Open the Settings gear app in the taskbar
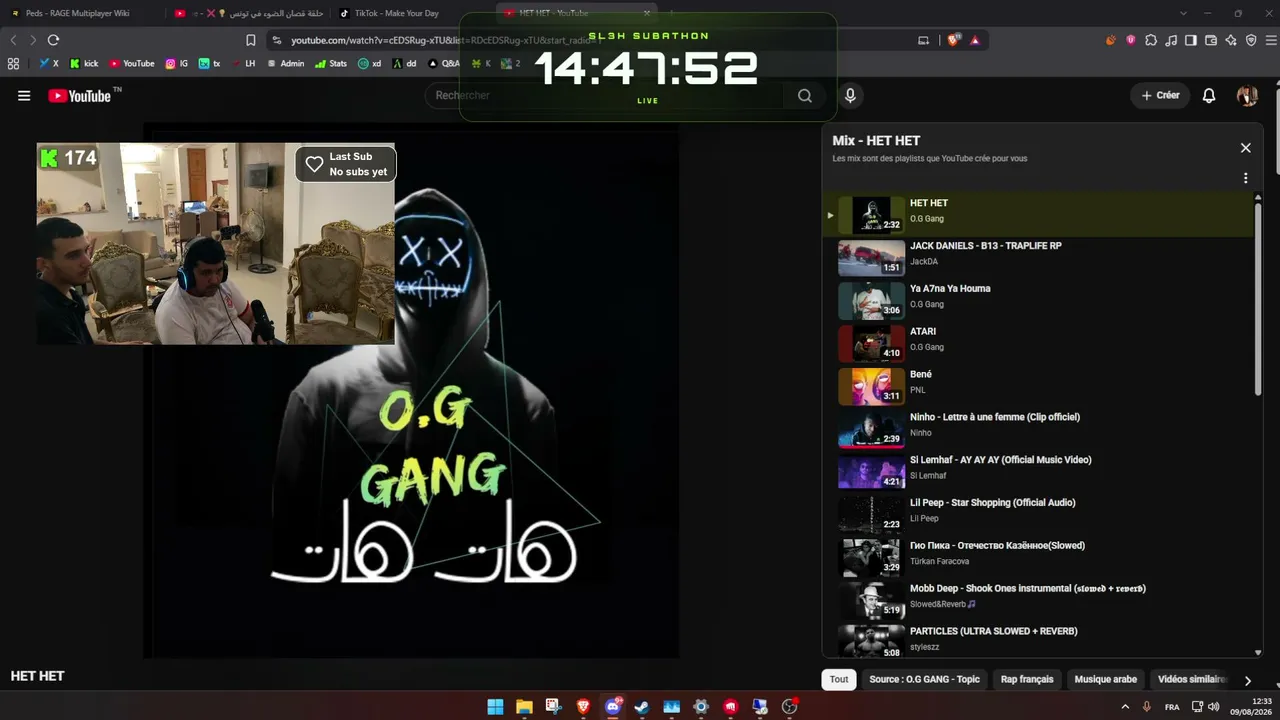This screenshot has height=720, width=1280. click(700, 707)
